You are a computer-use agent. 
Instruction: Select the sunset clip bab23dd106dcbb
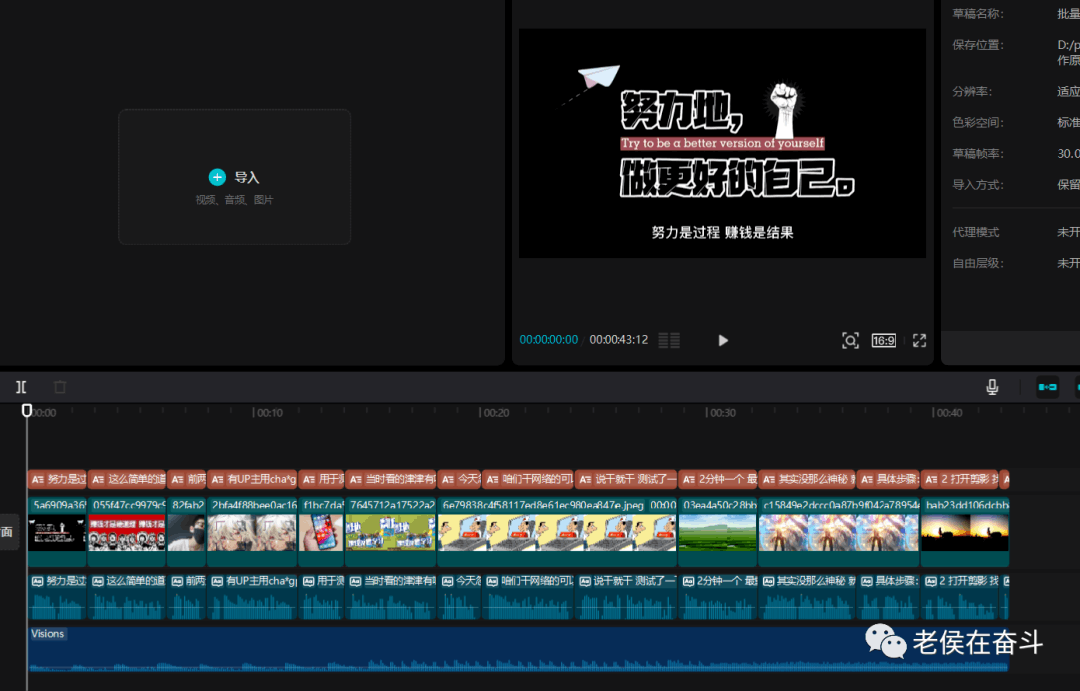coord(965,532)
